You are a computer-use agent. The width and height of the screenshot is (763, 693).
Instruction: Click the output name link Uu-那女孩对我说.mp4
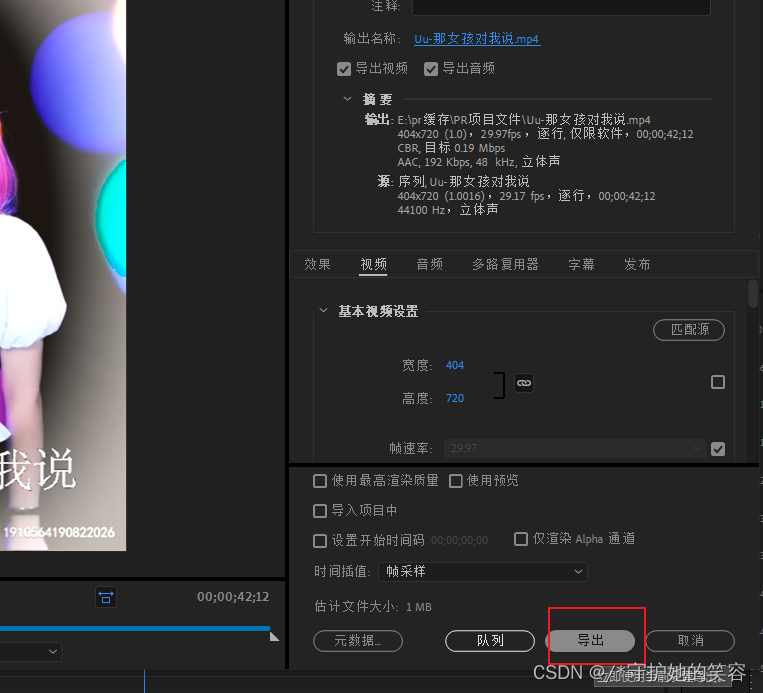click(x=476, y=38)
